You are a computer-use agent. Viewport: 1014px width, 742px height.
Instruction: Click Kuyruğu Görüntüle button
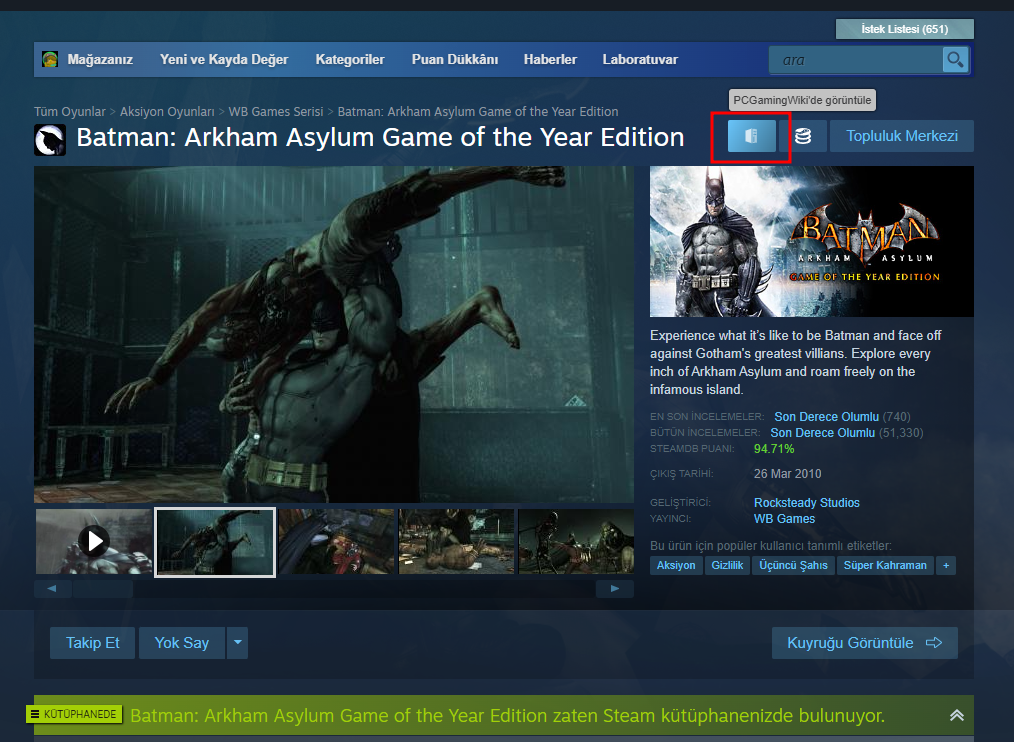pos(865,642)
